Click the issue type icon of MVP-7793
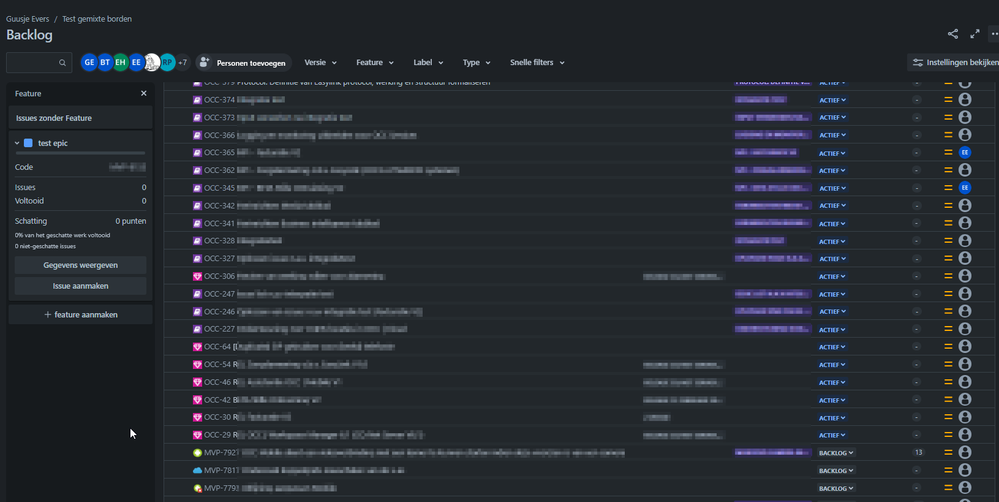Image resolution: width=999 pixels, height=502 pixels. coord(198,488)
